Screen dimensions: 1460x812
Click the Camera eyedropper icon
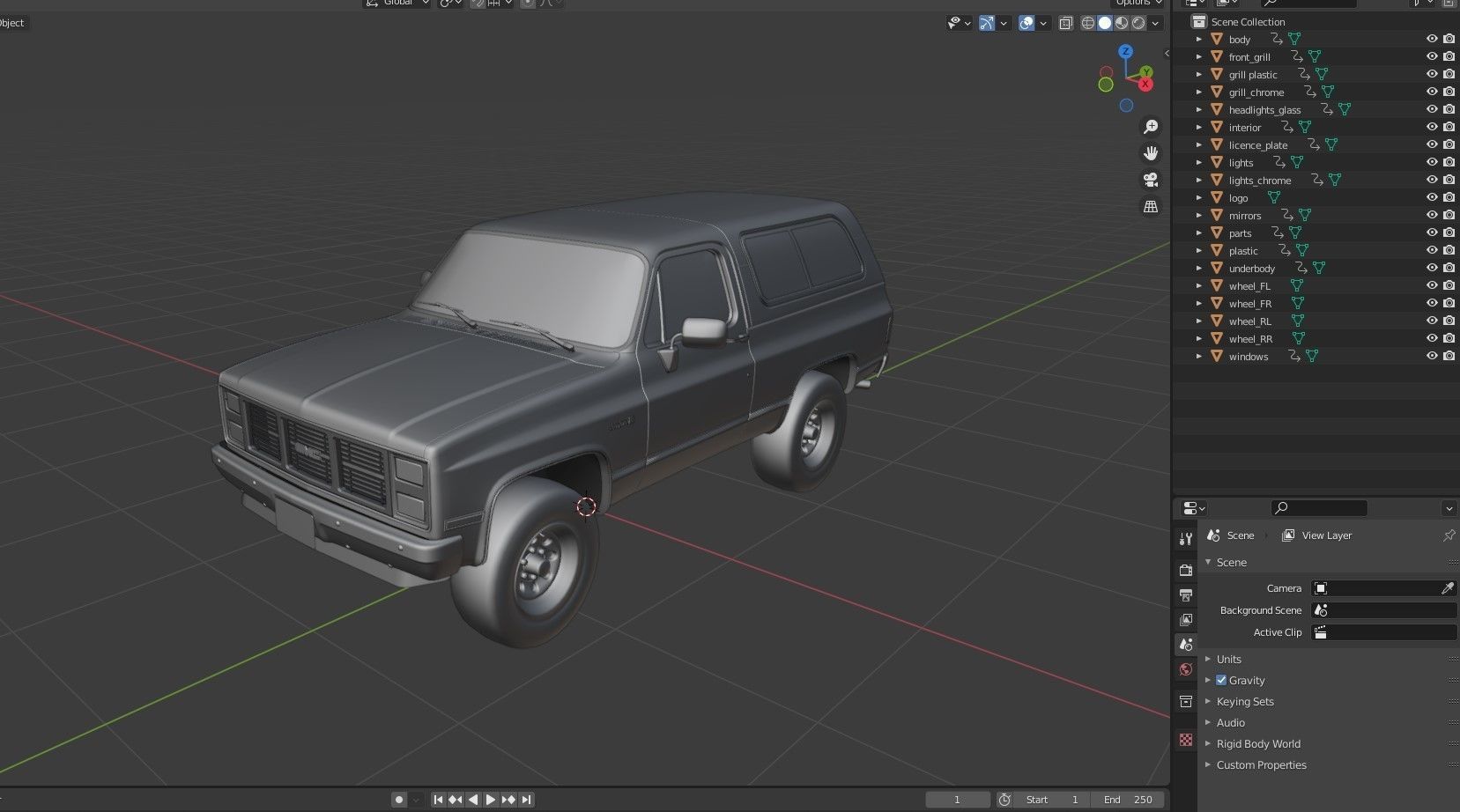(1447, 588)
